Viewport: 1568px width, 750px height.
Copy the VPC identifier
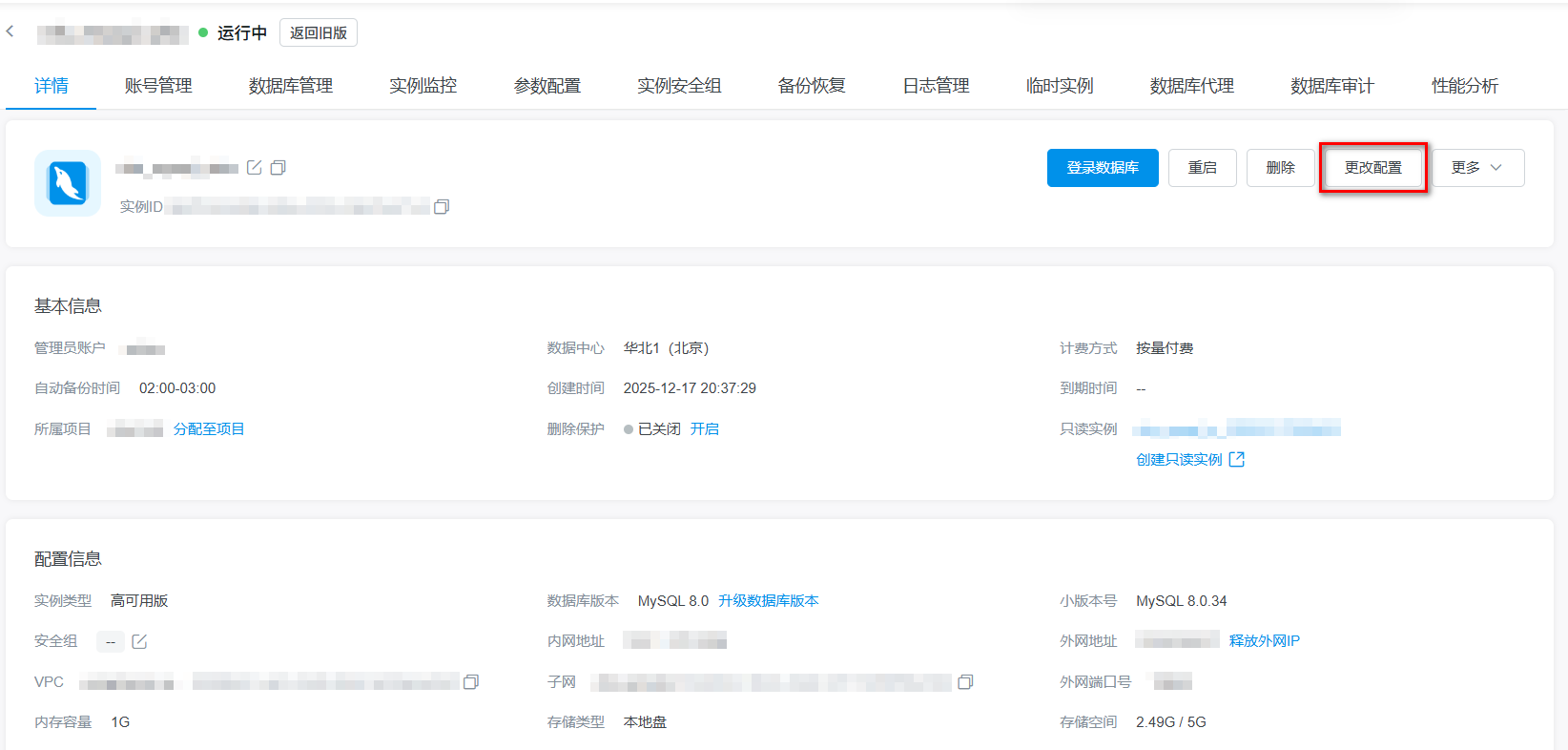point(471,682)
